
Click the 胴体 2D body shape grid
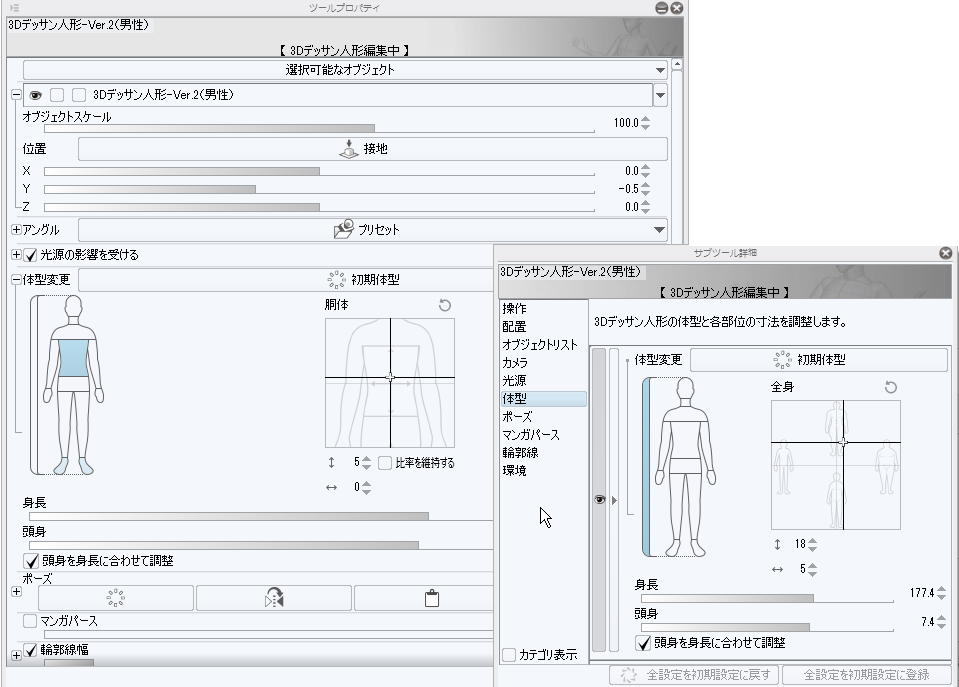[x=390, y=383]
